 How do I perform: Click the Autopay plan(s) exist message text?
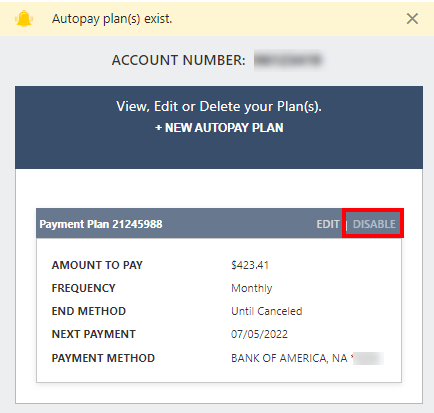point(112,19)
